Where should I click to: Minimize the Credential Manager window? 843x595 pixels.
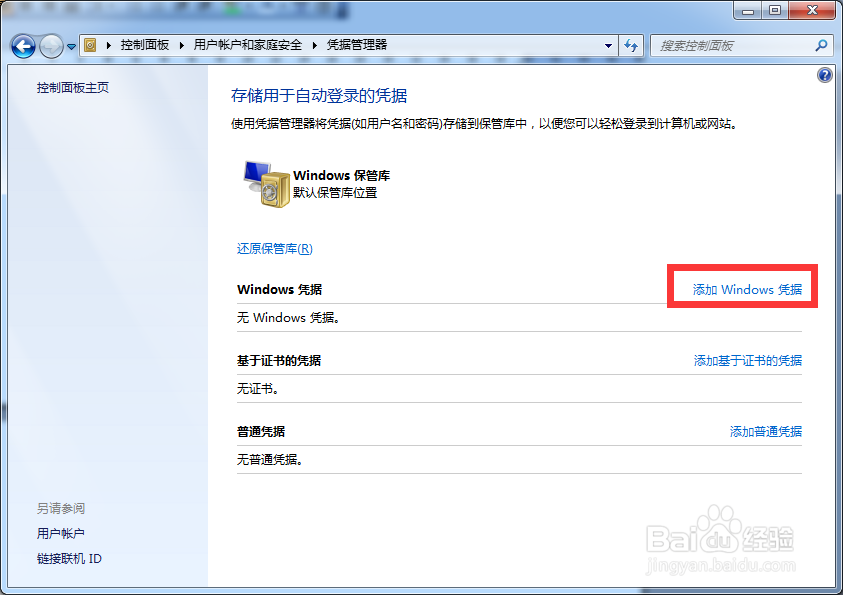point(748,10)
